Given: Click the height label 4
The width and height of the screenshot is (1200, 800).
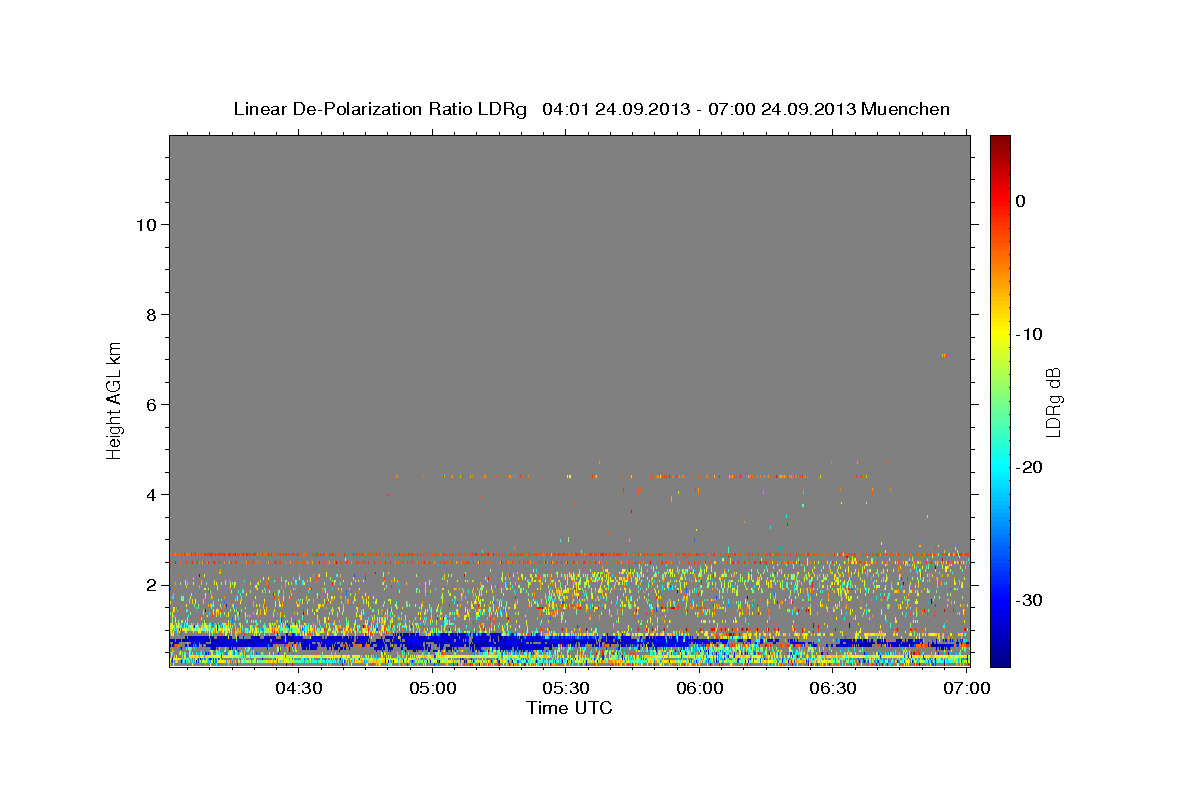Looking at the screenshot, I should [151, 495].
